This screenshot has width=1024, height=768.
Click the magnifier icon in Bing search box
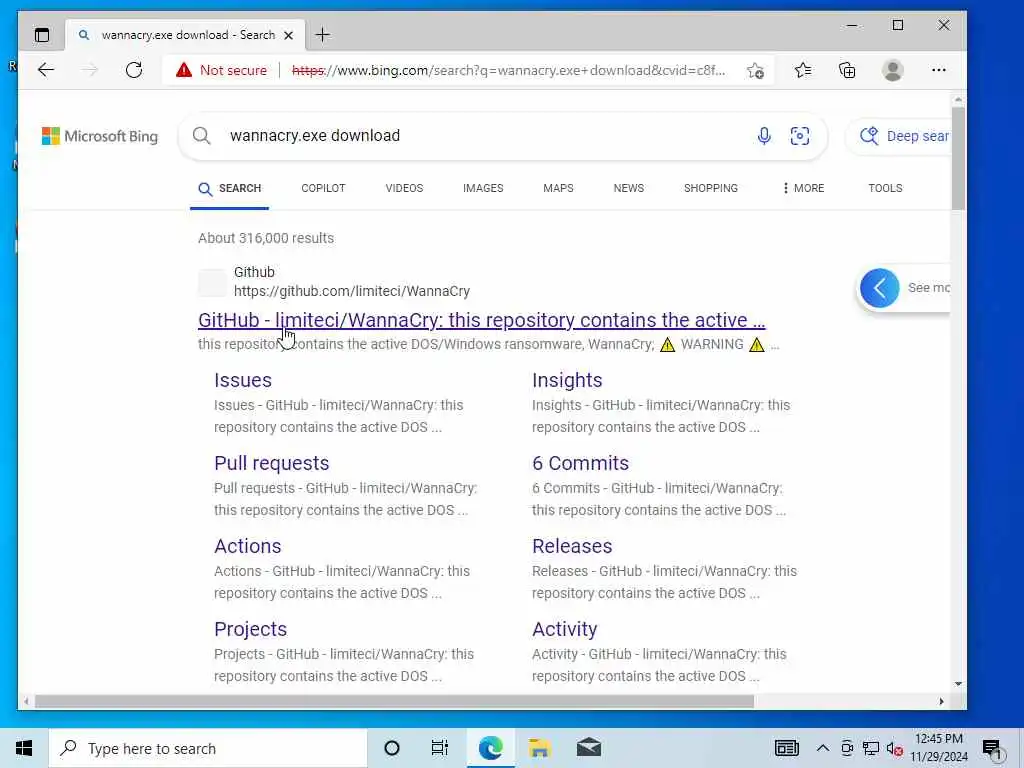[x=202, y=136]
